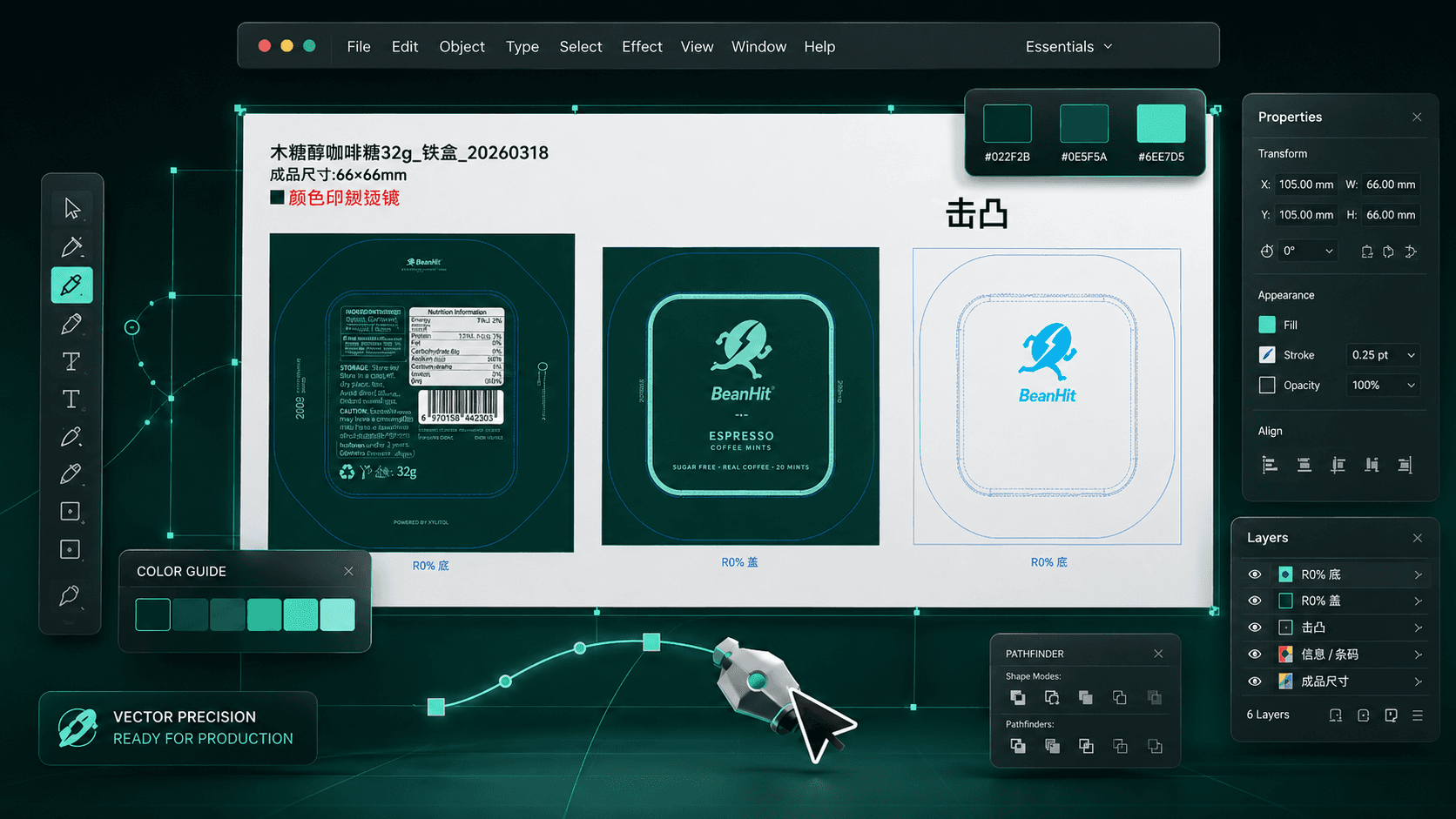Tick the Opacity checkbox in Appearance
The image size is (1456, 819).
pos(1267,385)
